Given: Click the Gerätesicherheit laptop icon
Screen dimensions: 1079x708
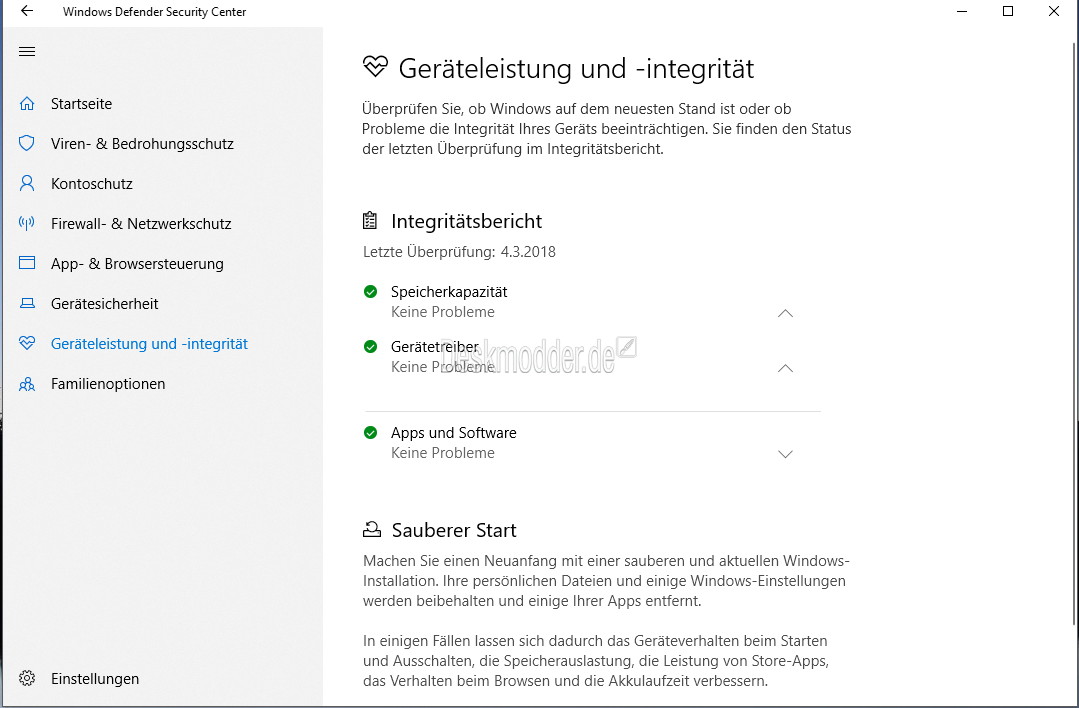Looking at the screenshot, I should coord(27,303).
